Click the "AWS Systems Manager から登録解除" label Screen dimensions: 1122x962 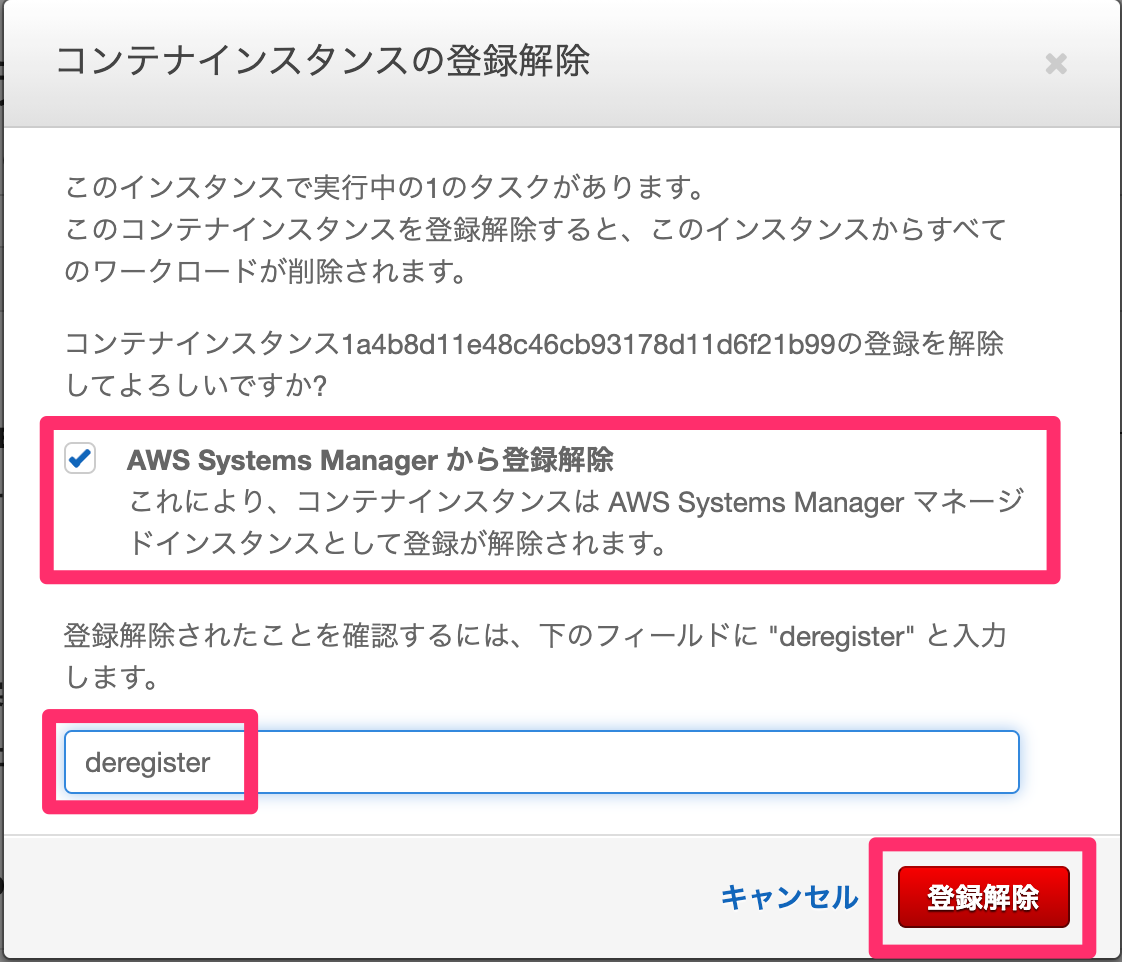pyautogui.click(x=370, y=460)
